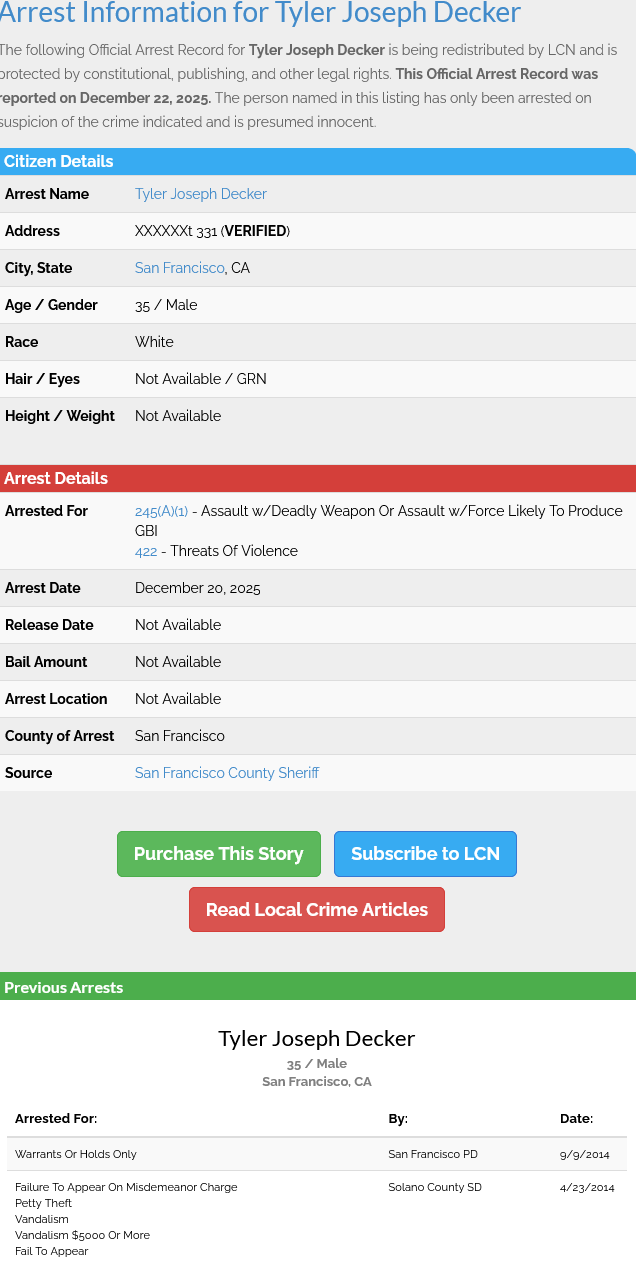
Task: Click the 9/9/2014 arrest date
Action: 584,1154
